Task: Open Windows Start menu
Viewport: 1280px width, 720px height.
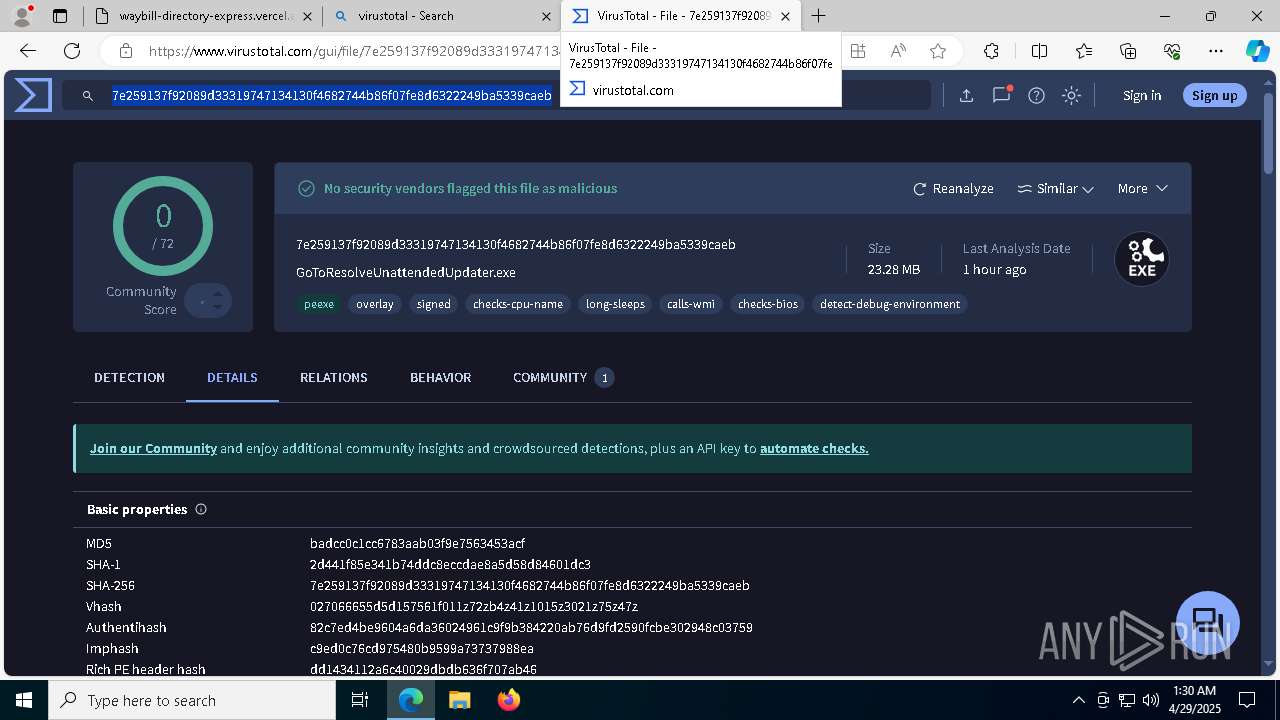Action: 23,700
